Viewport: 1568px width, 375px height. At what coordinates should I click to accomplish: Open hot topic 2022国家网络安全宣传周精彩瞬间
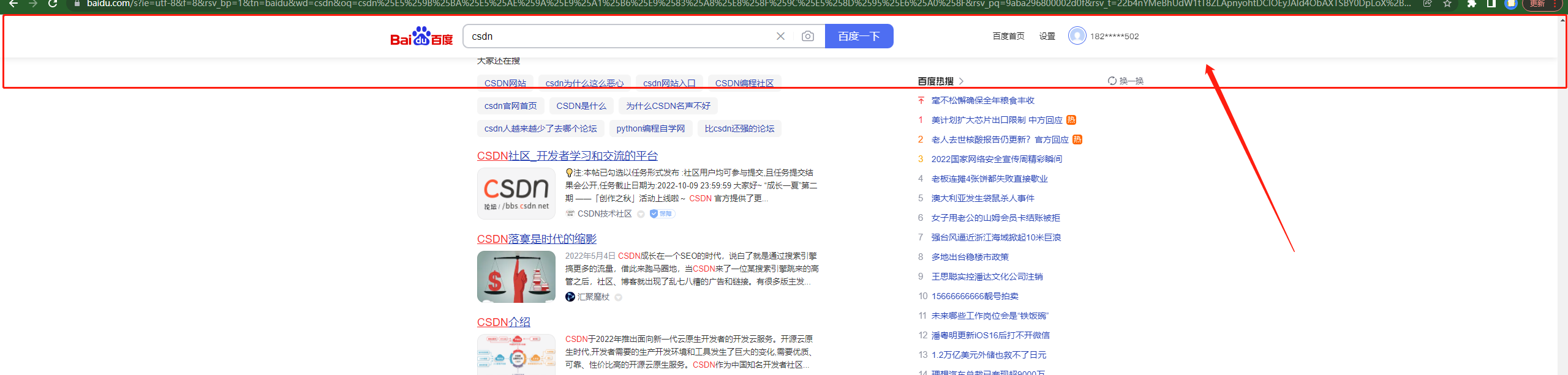997,159
